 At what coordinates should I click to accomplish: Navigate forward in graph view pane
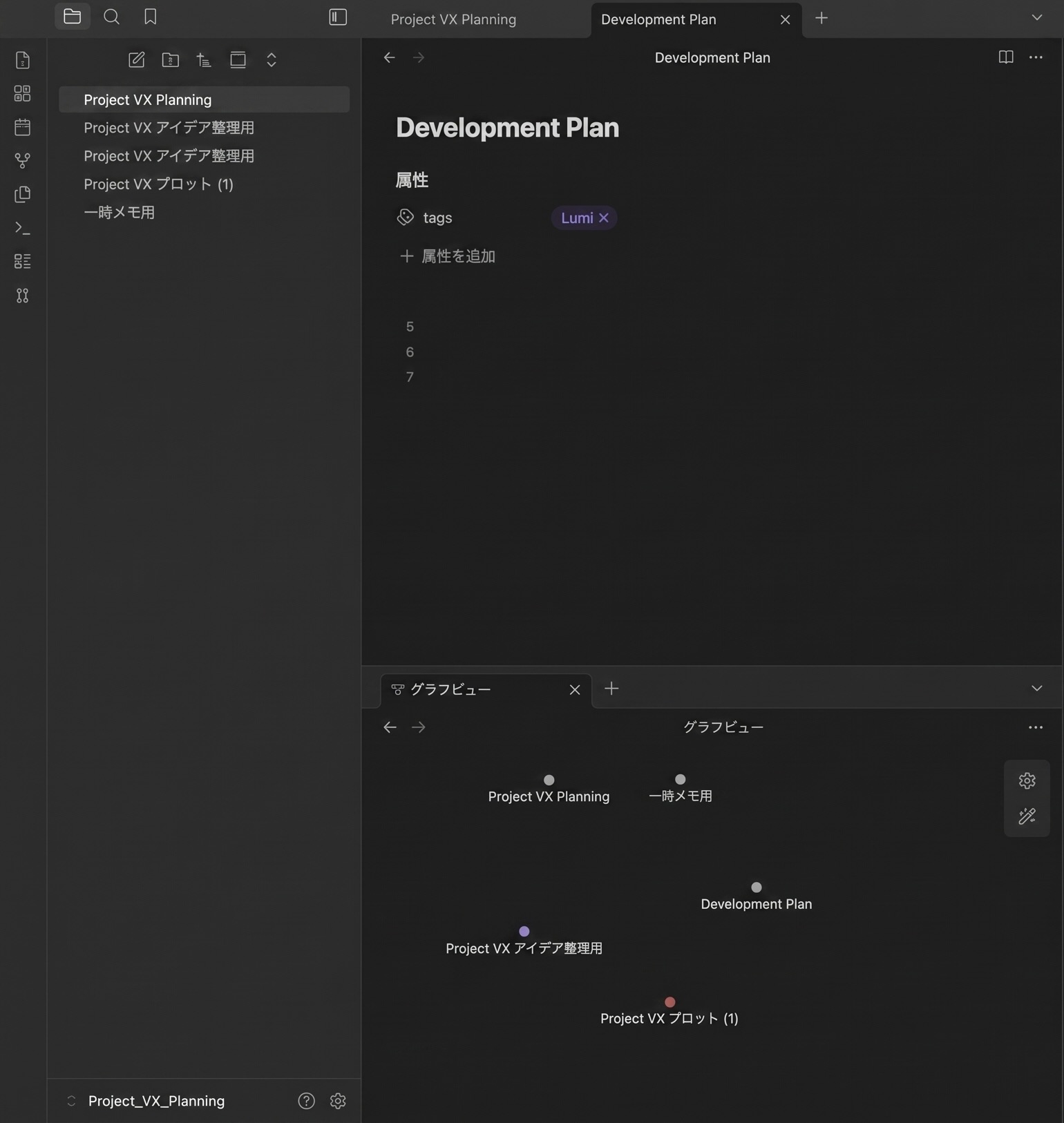pos(419,727)
